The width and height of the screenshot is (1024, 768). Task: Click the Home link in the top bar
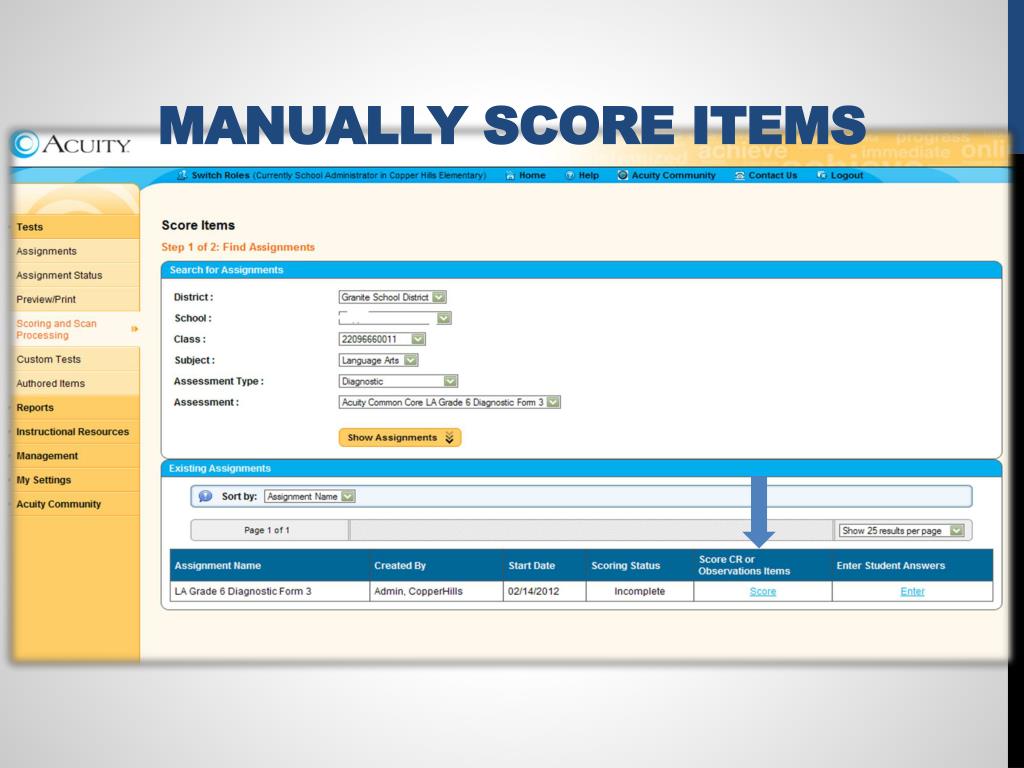(532, 175)
